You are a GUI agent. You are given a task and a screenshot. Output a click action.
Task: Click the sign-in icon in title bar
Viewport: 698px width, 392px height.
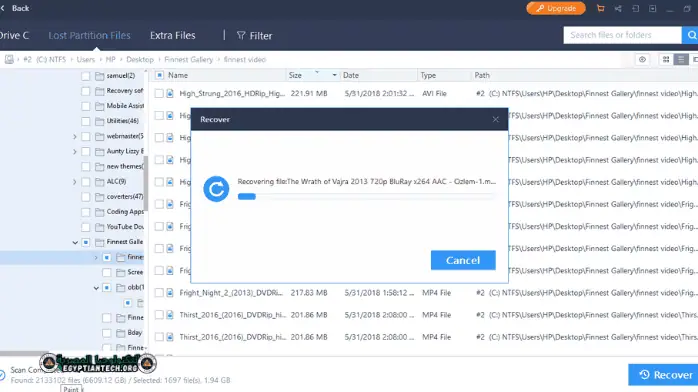point(636,8)
